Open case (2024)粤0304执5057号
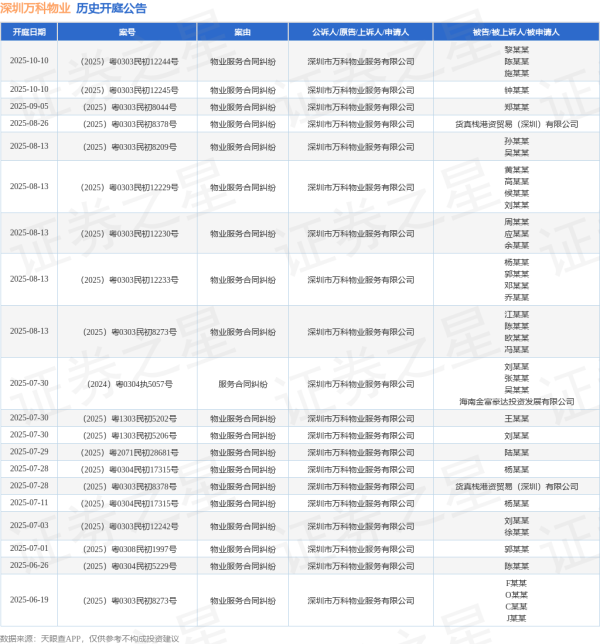 [x=127, y=384]
